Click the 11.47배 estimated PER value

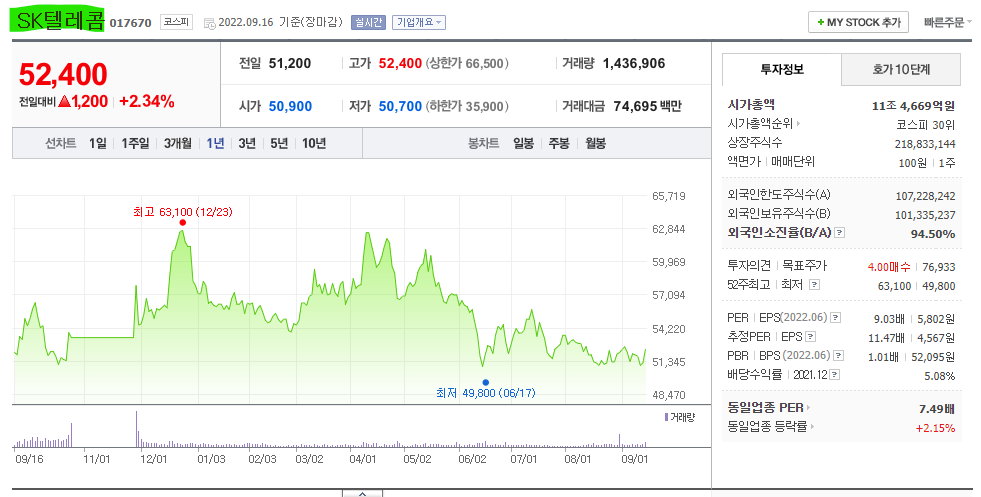tap(886, 338)
